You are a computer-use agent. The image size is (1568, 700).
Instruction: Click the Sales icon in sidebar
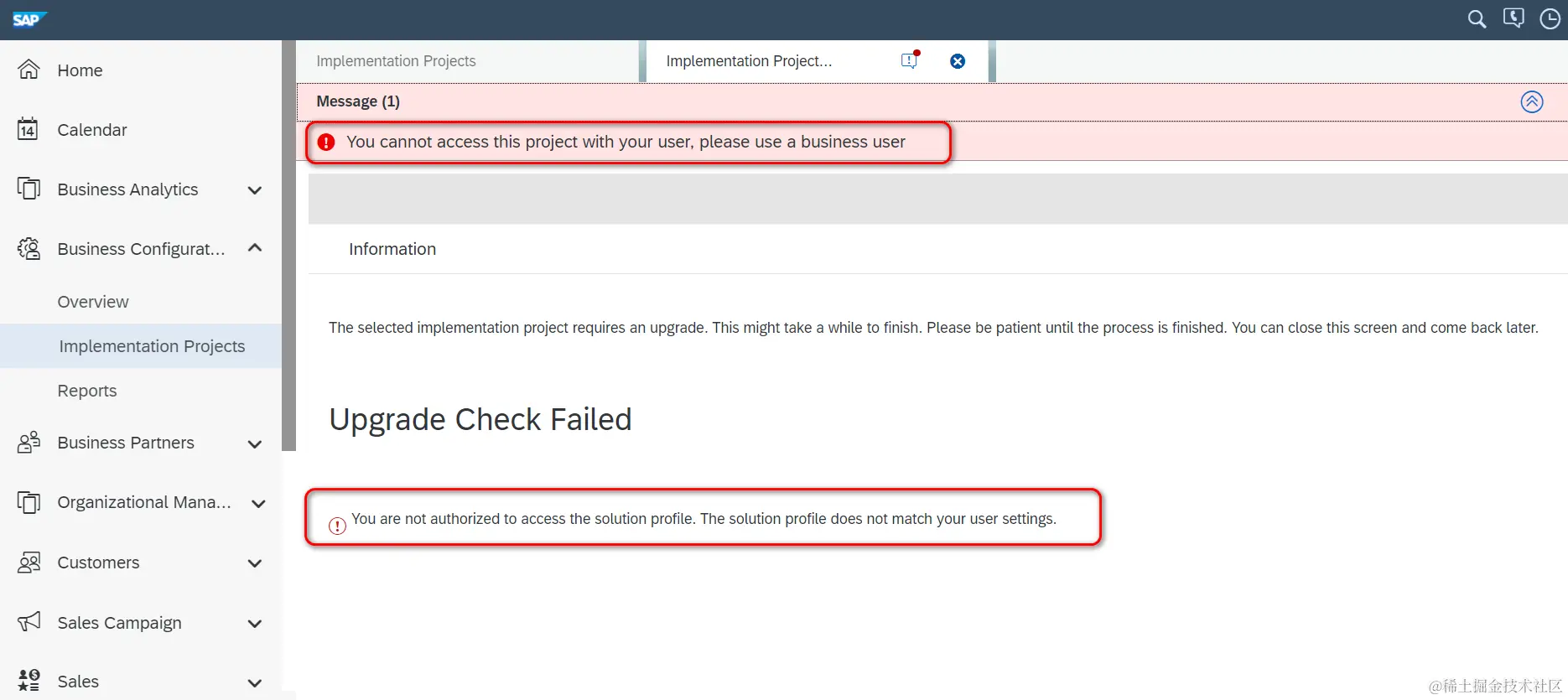tap(29, 681)
